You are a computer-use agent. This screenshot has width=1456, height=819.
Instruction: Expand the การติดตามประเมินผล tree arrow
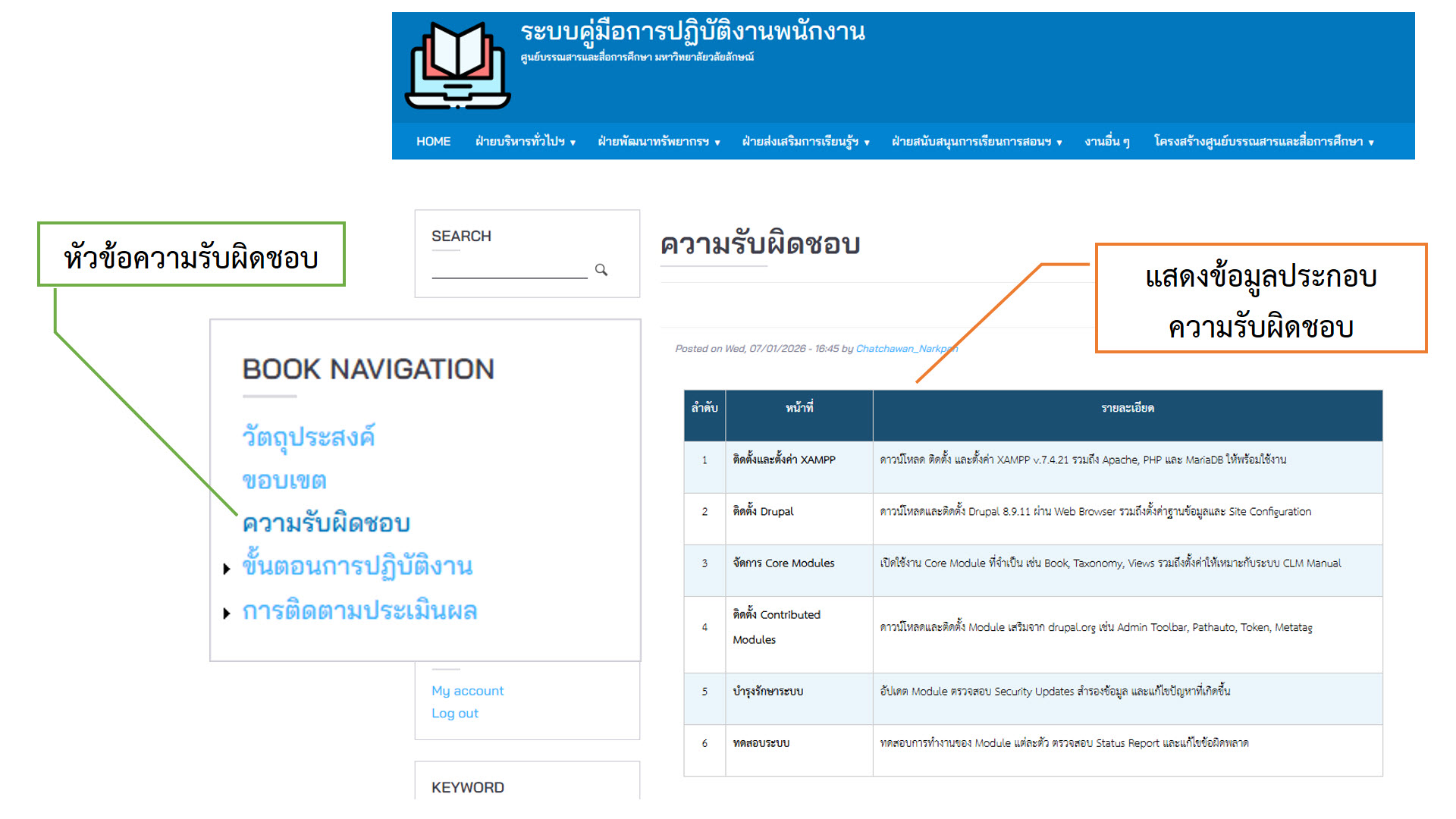227,613
